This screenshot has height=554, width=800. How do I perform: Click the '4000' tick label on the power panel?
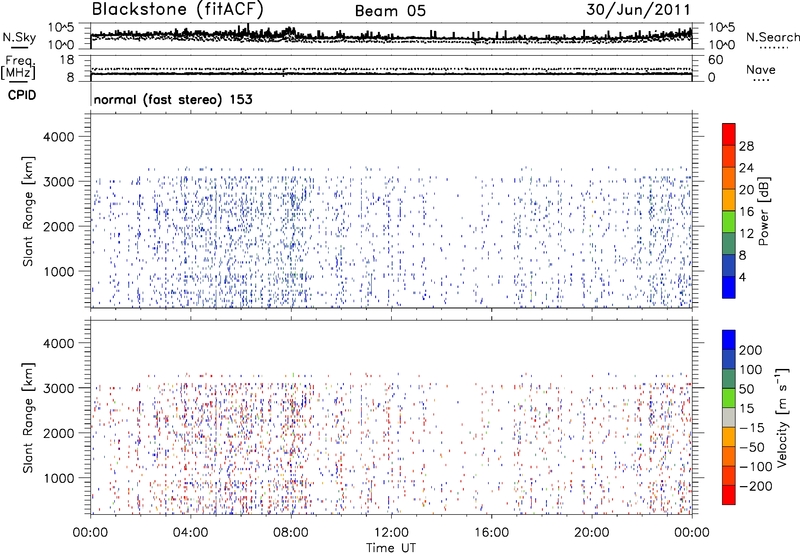pyautogui.click(x=58, y=137)
